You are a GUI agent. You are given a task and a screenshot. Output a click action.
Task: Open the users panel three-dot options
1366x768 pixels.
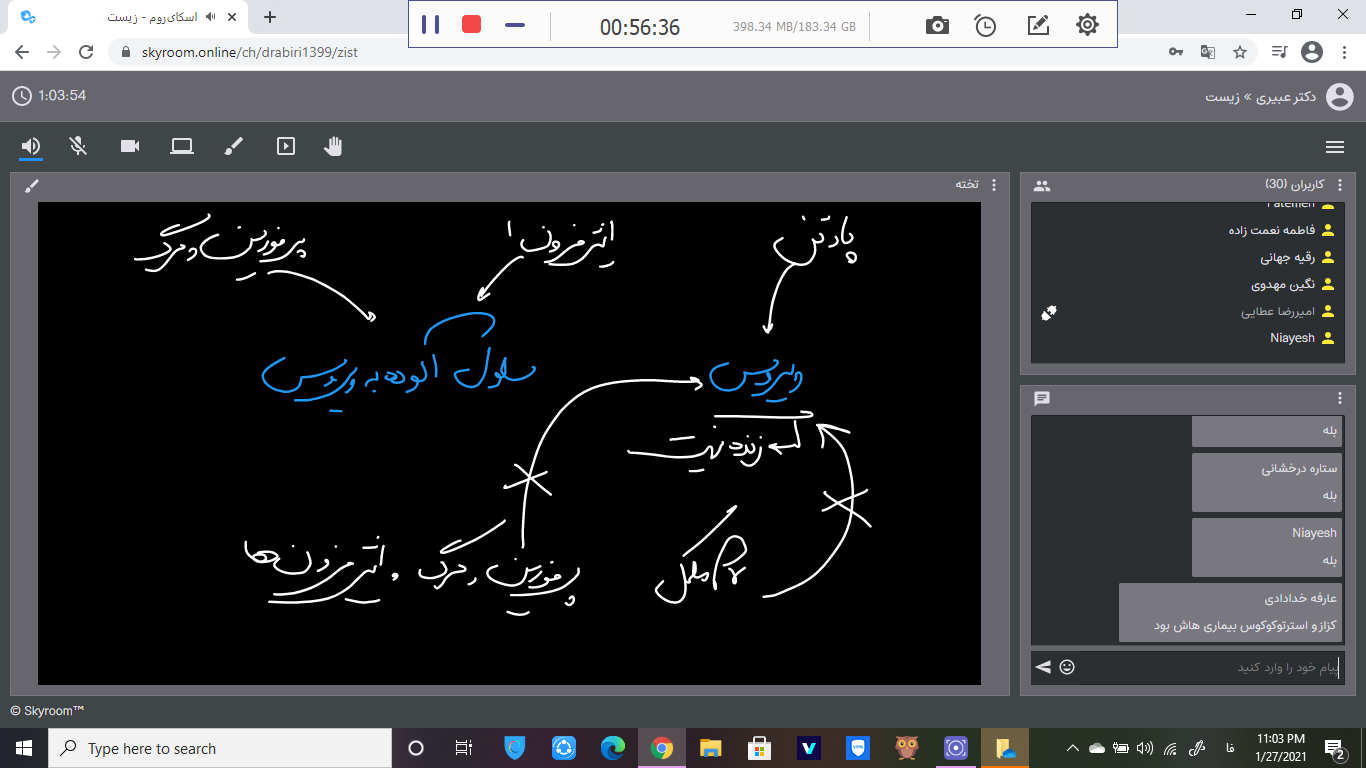tap(1340, 185)
